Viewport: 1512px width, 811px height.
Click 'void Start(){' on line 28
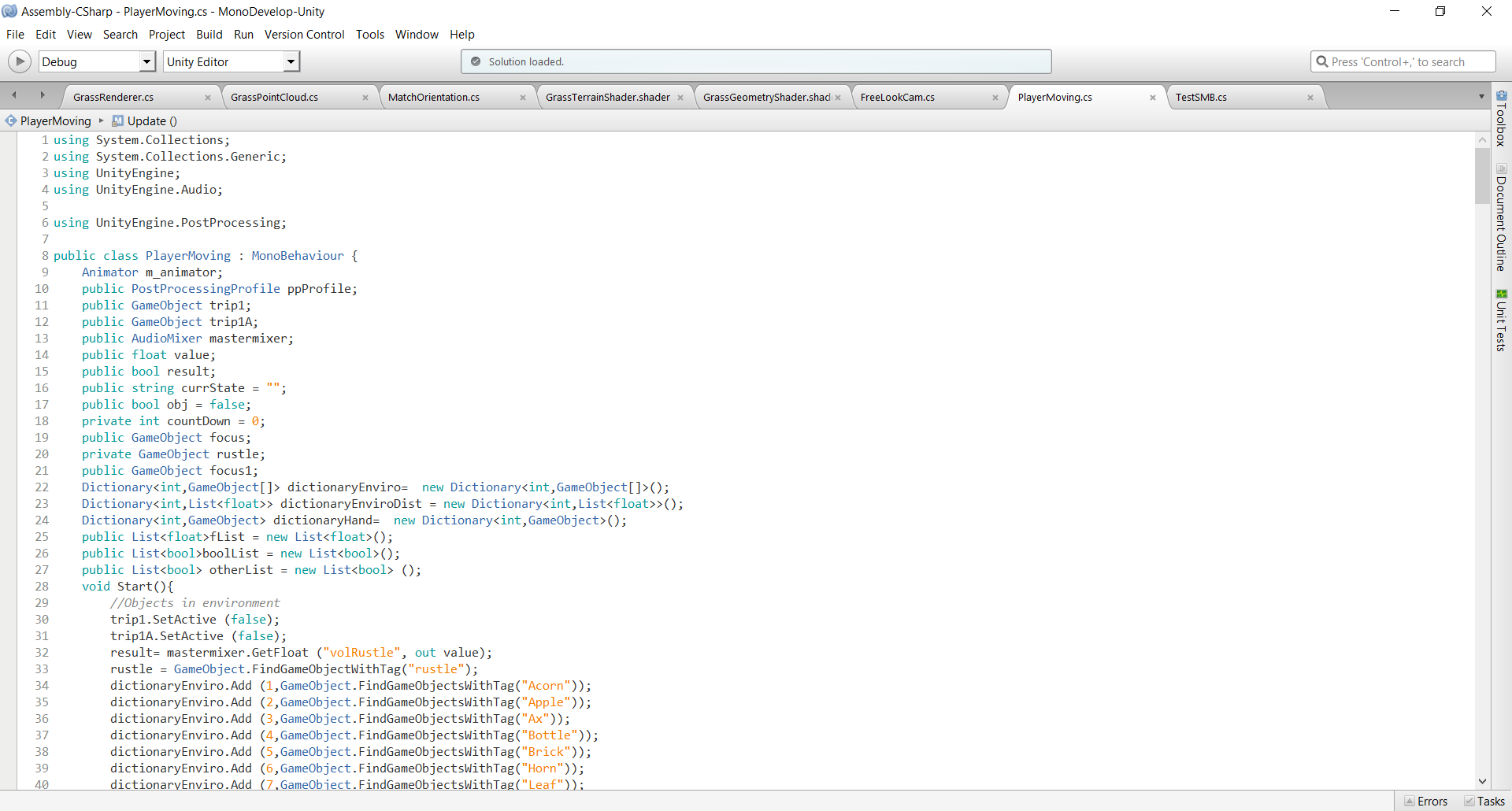click(128, 587)
